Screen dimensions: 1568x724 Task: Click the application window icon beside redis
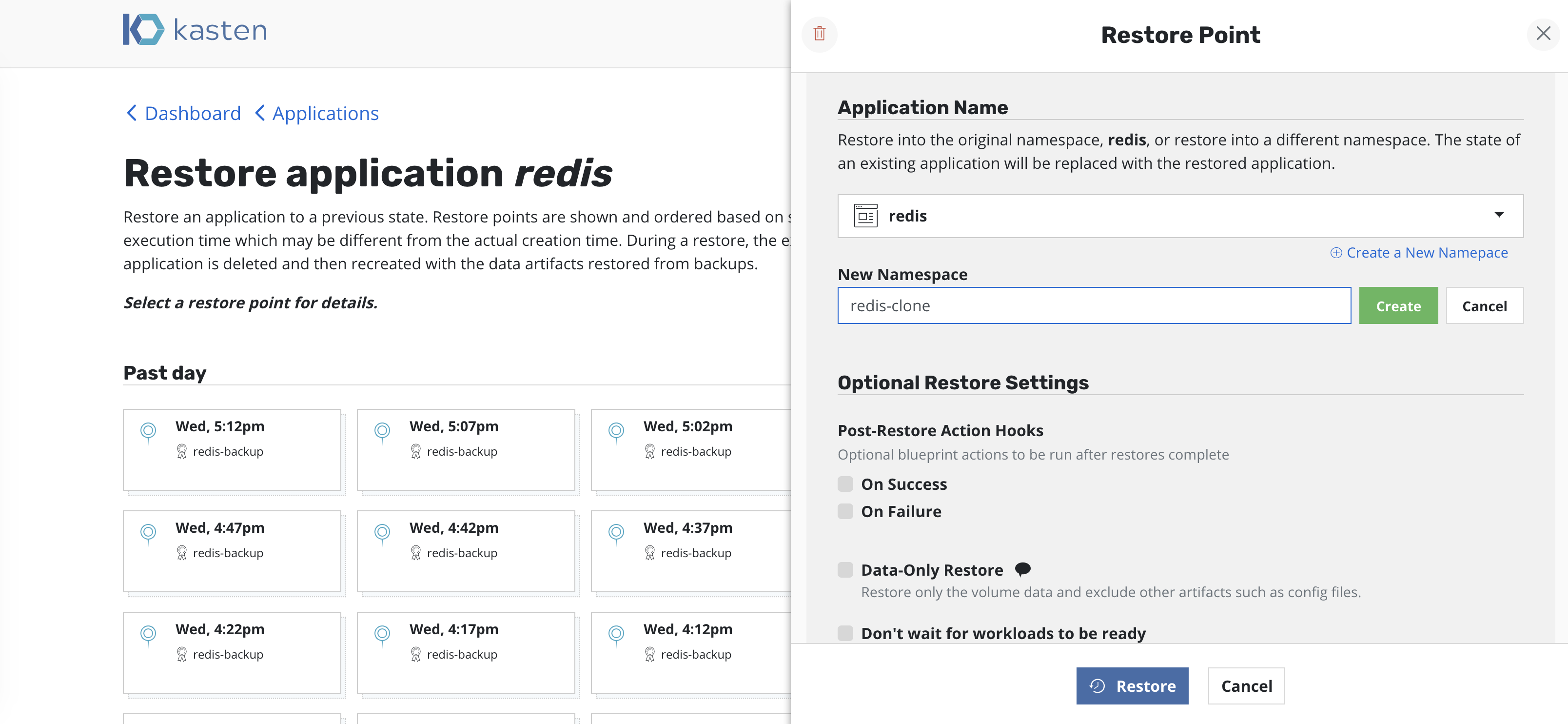[865, 216]
